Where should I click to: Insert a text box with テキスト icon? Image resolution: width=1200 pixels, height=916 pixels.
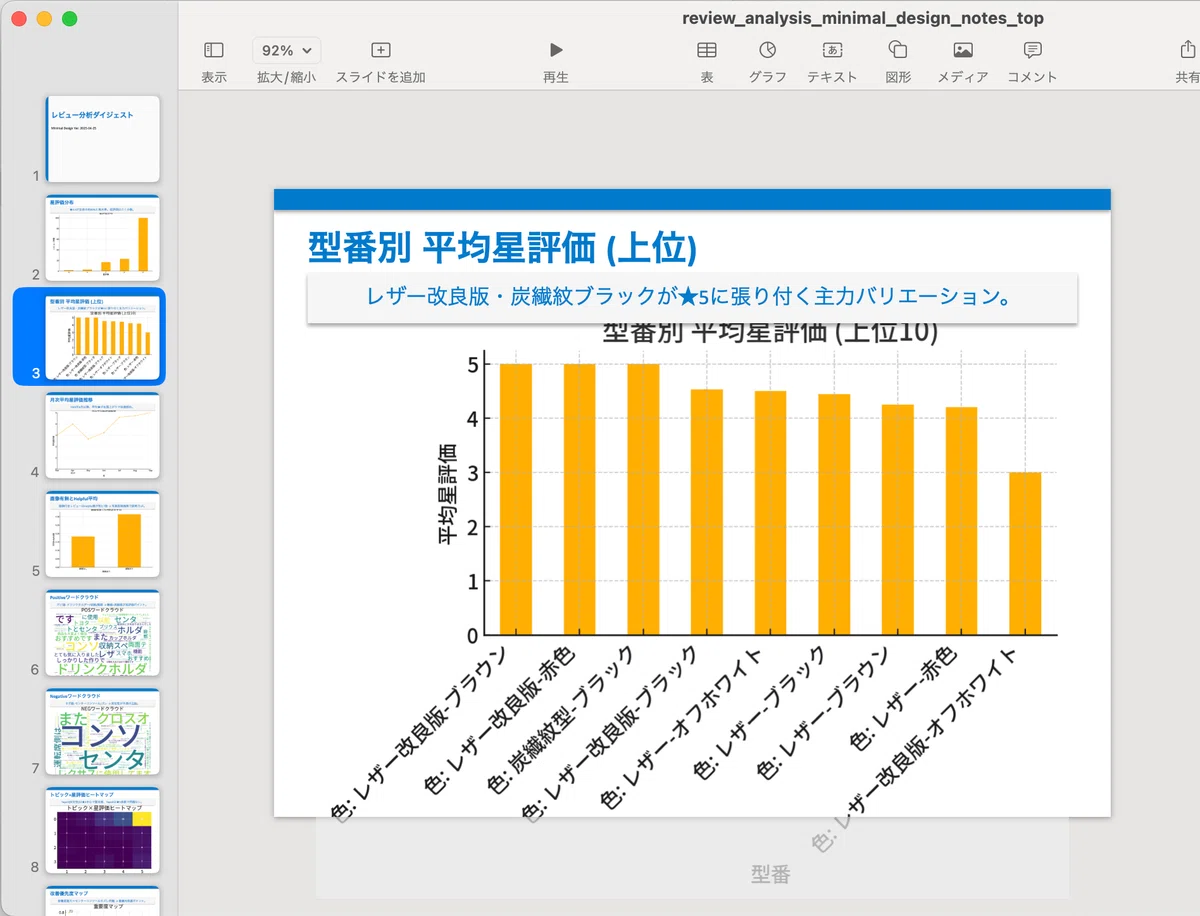(832, 50)
